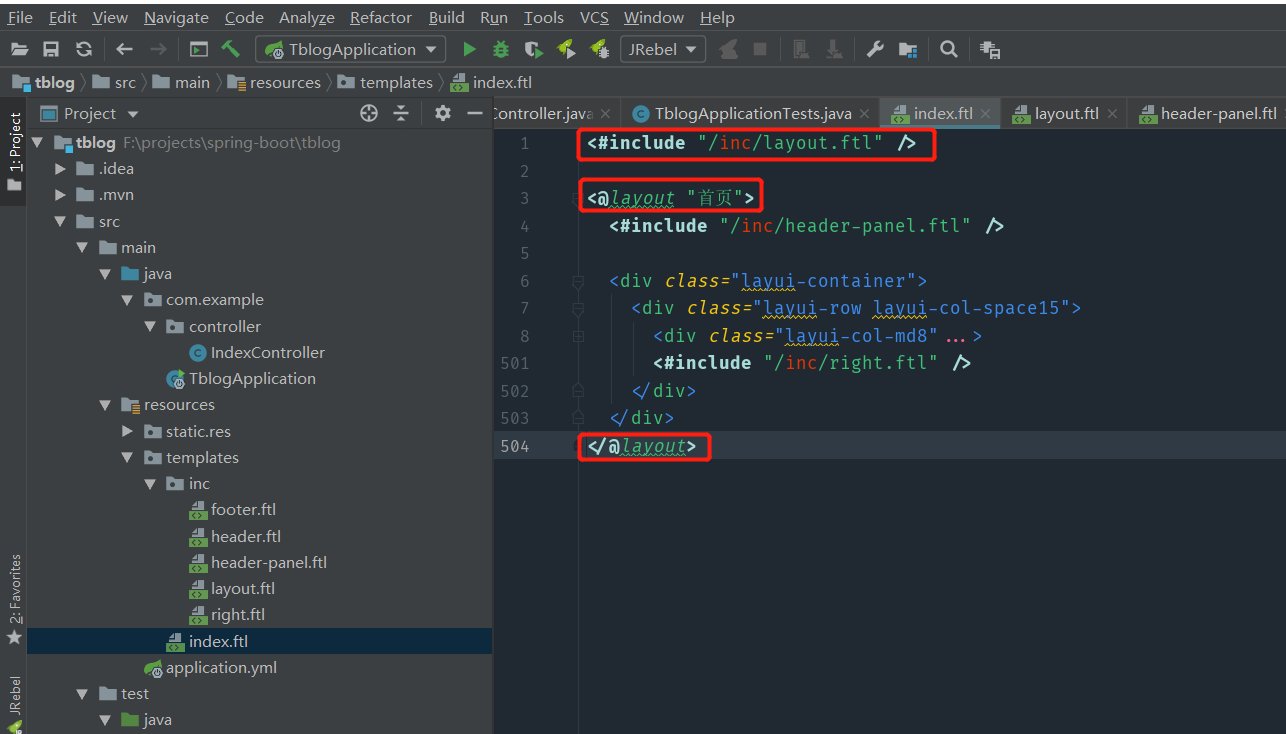
Task: Click the Build project hammer icon
Action: pyautogui.click(x=231, y=49)
